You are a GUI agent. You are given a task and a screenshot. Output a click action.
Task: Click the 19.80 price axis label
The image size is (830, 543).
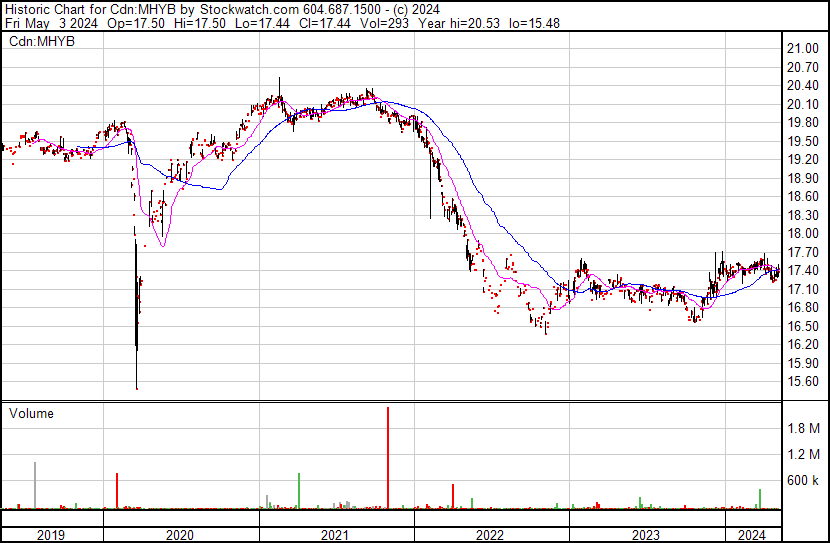(x=802, y=123)
